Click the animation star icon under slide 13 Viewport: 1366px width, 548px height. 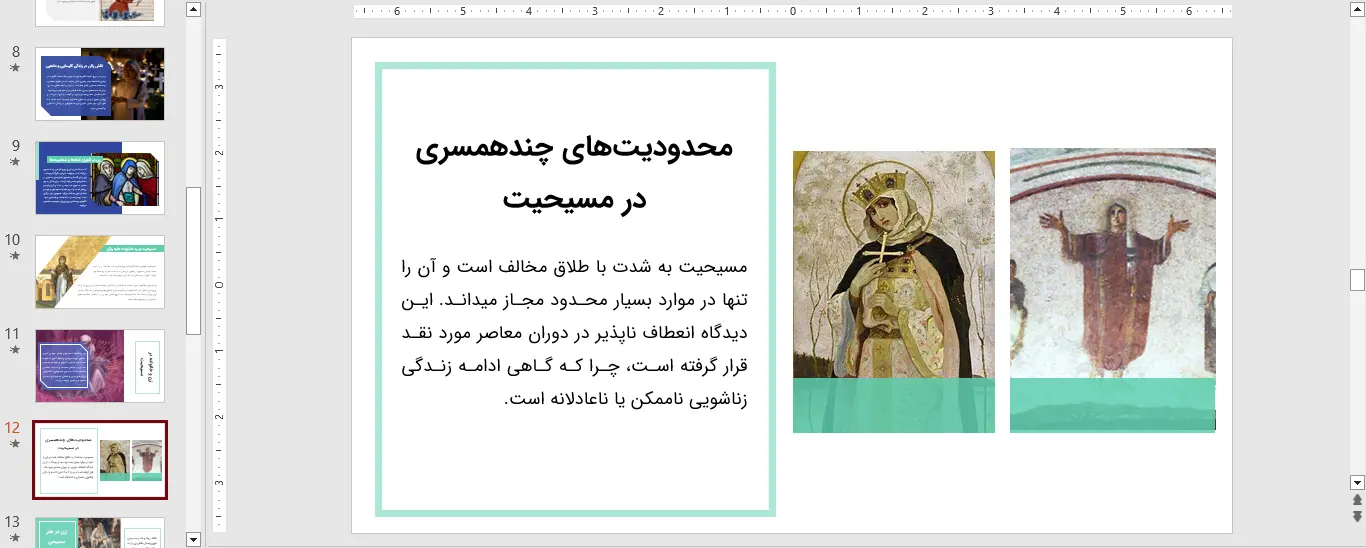[14, 538]
